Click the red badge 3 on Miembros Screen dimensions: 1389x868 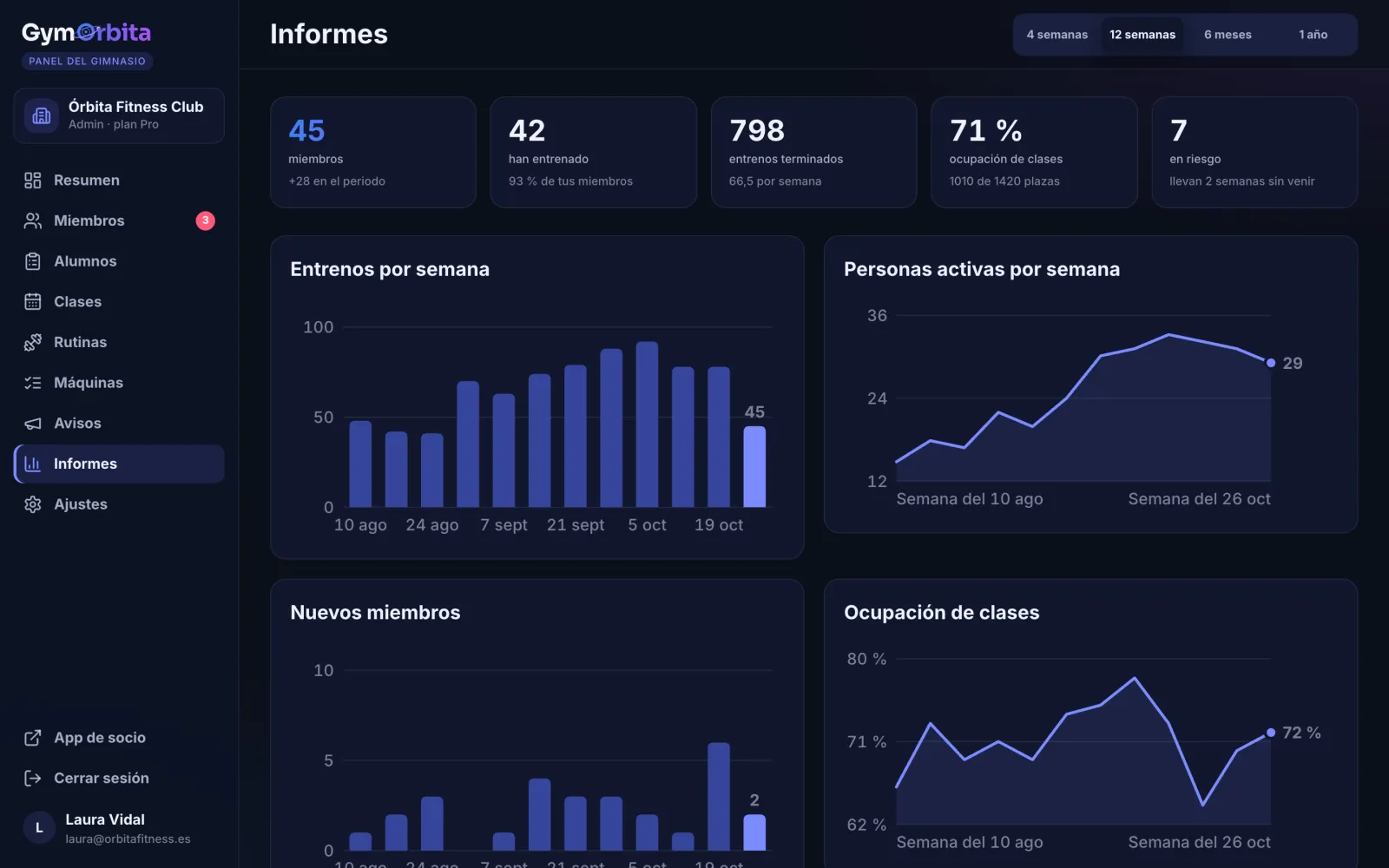(x=205, y=220)
